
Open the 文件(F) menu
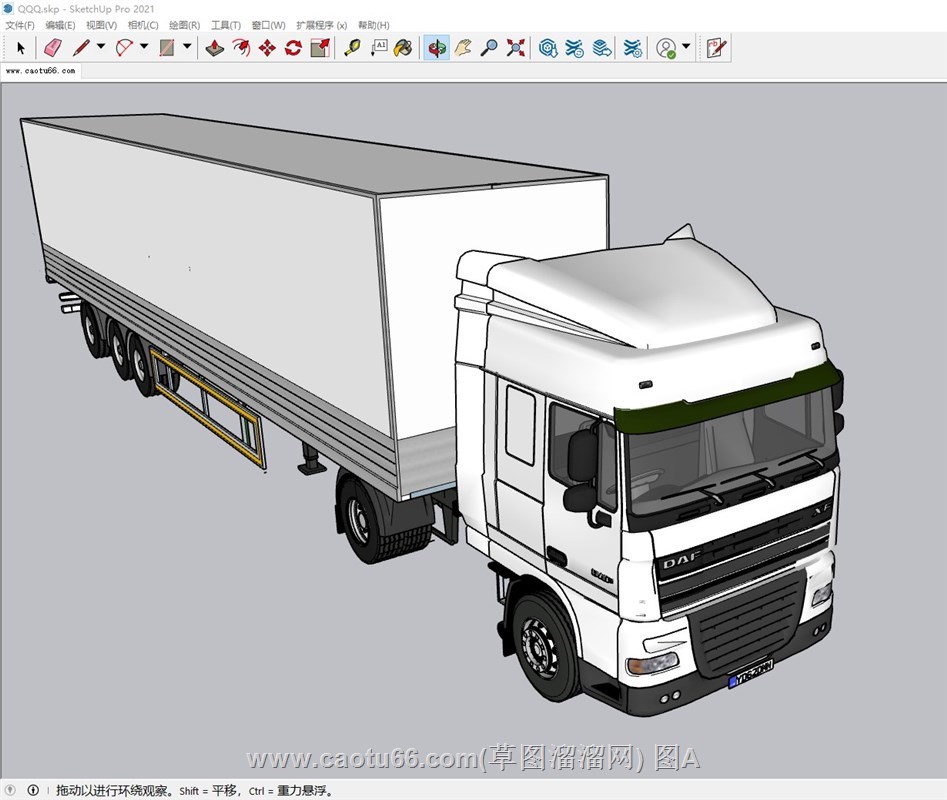pos(20,25)
